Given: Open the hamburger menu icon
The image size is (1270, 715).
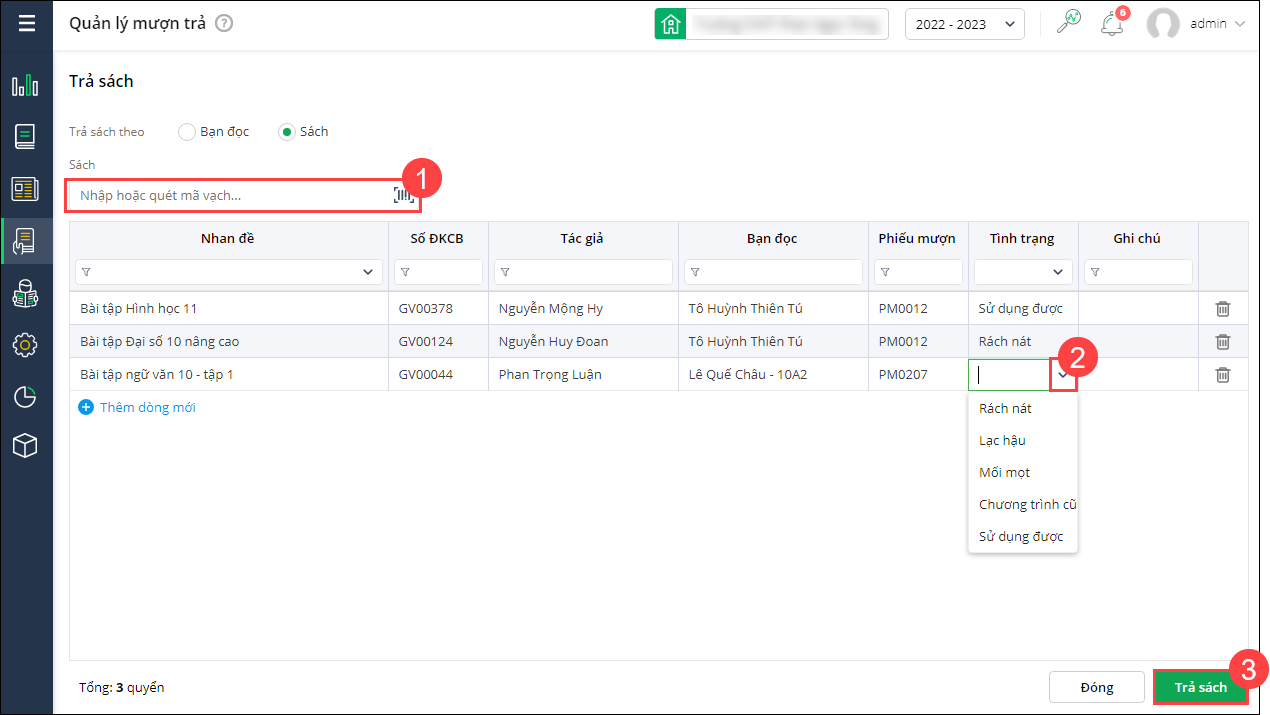Looking at the screenshot, I should point(26,23).
